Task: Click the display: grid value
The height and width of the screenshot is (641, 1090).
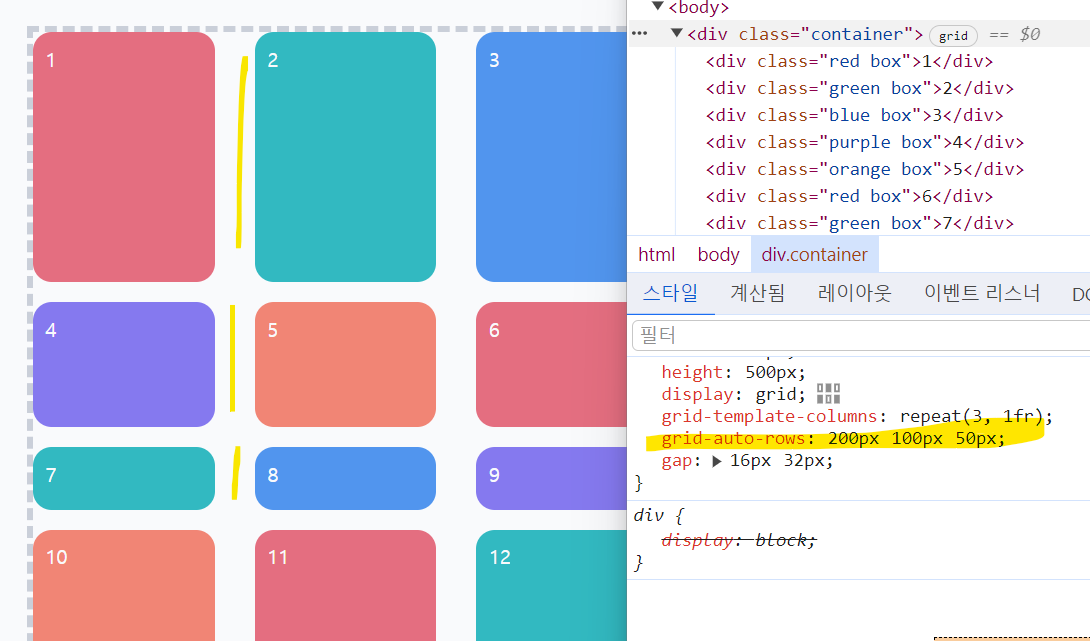Action: tap(776, 394)
